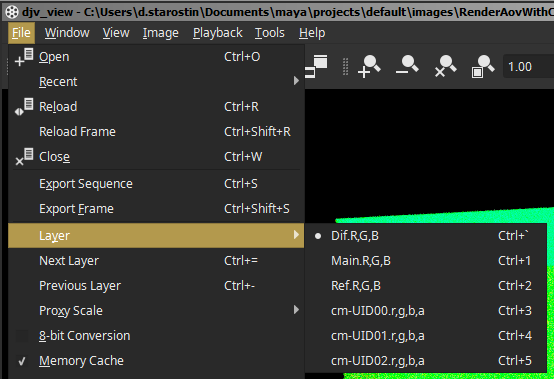Choose Open from the File menu
554x379 pixels.
[x=156, y=57]
